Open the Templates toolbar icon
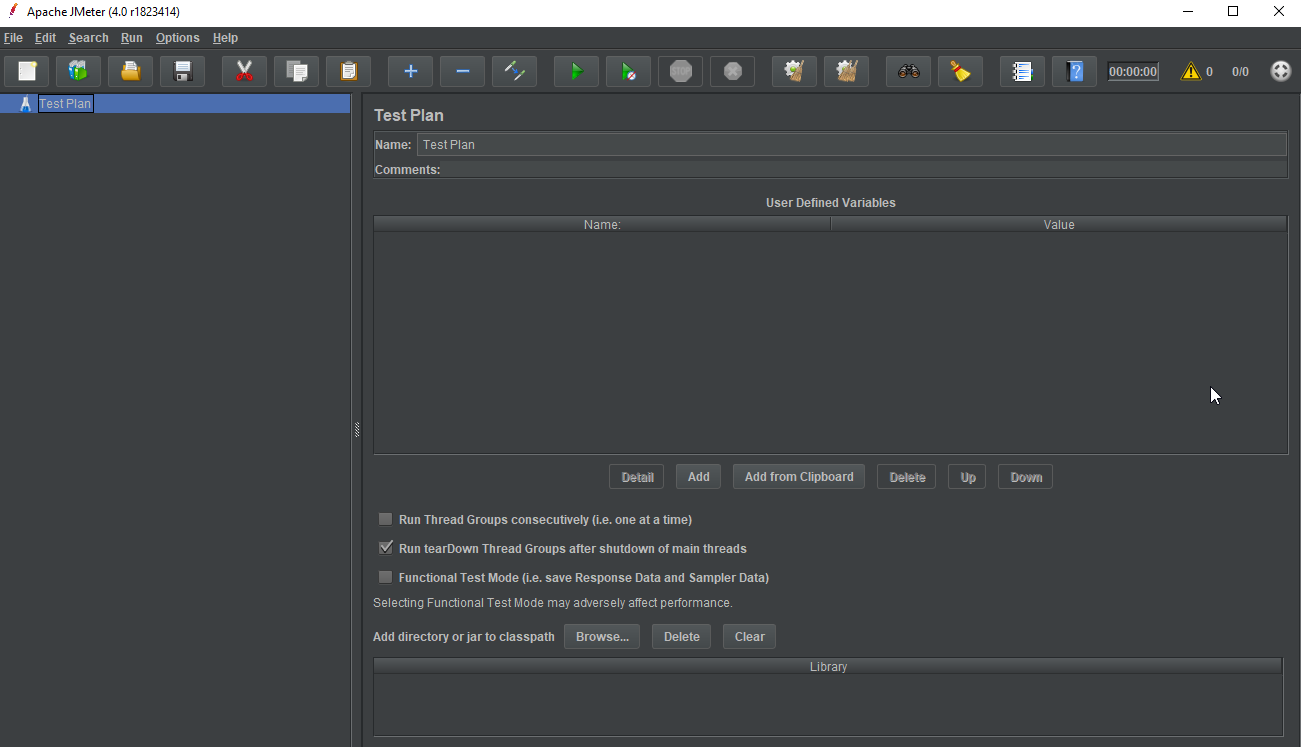The height and width of the screenshot is (747, 1301). [79, 72]
